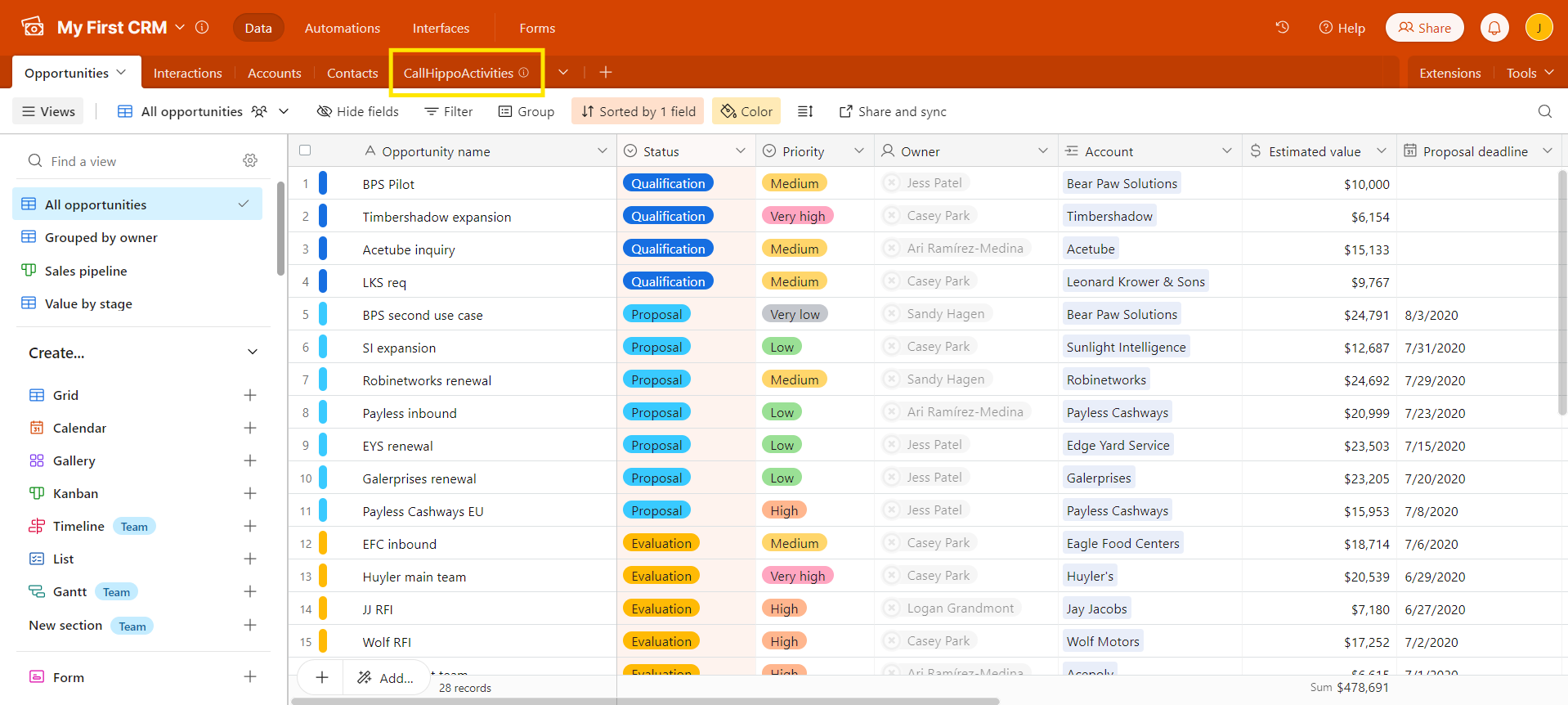Switch to the Accounts table
Screen dimensions: 1568x705
pos(274,73)
